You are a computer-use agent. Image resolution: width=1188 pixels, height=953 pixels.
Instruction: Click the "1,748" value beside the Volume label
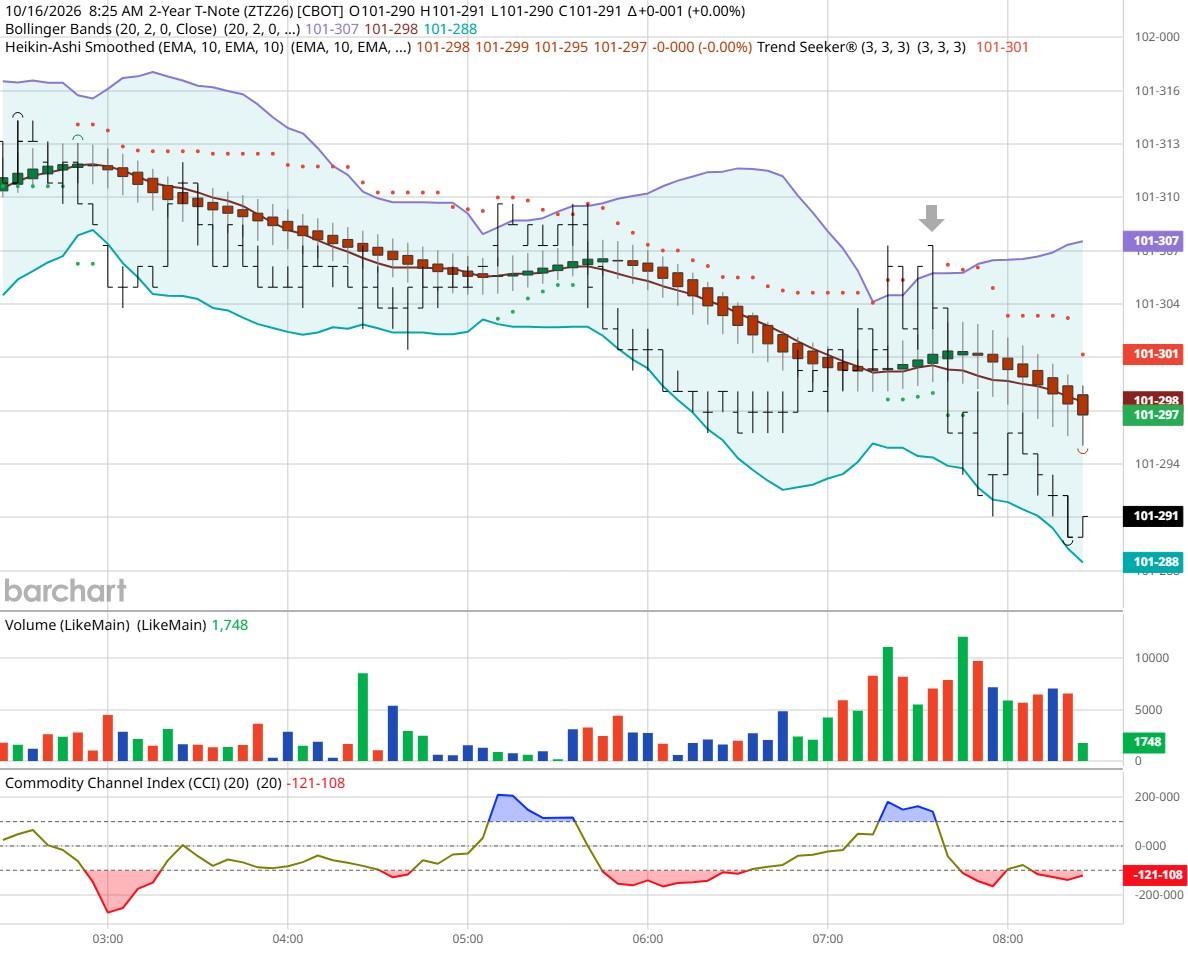point(230,625)
